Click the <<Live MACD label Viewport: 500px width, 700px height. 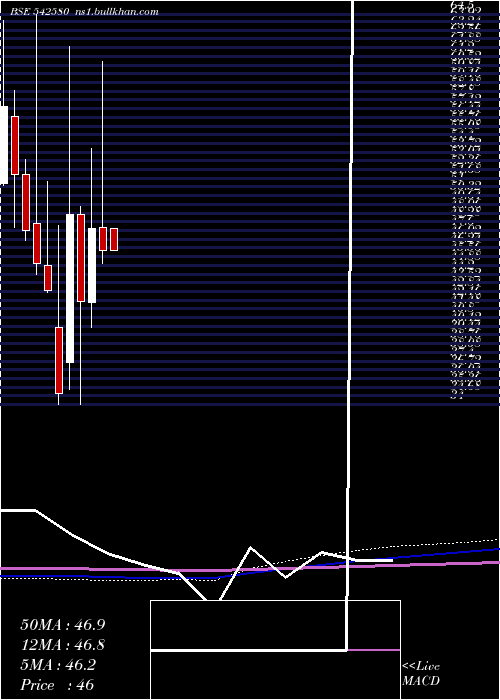[421, 674]
